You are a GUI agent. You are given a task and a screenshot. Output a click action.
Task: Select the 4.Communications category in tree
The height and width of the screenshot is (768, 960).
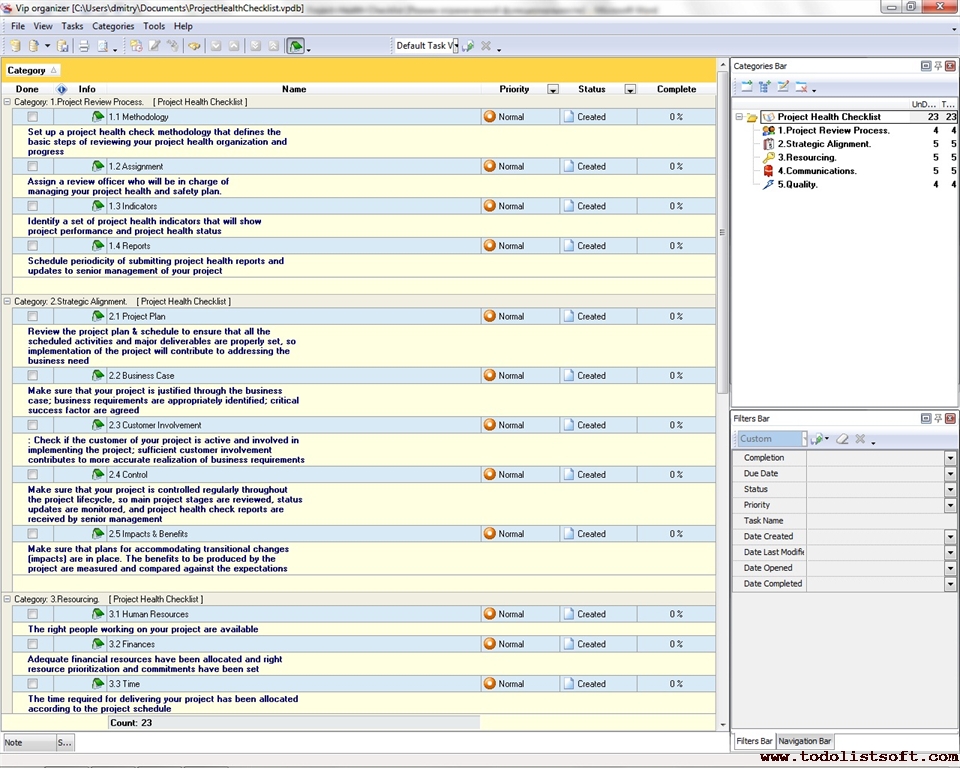[x=817, y=171]
